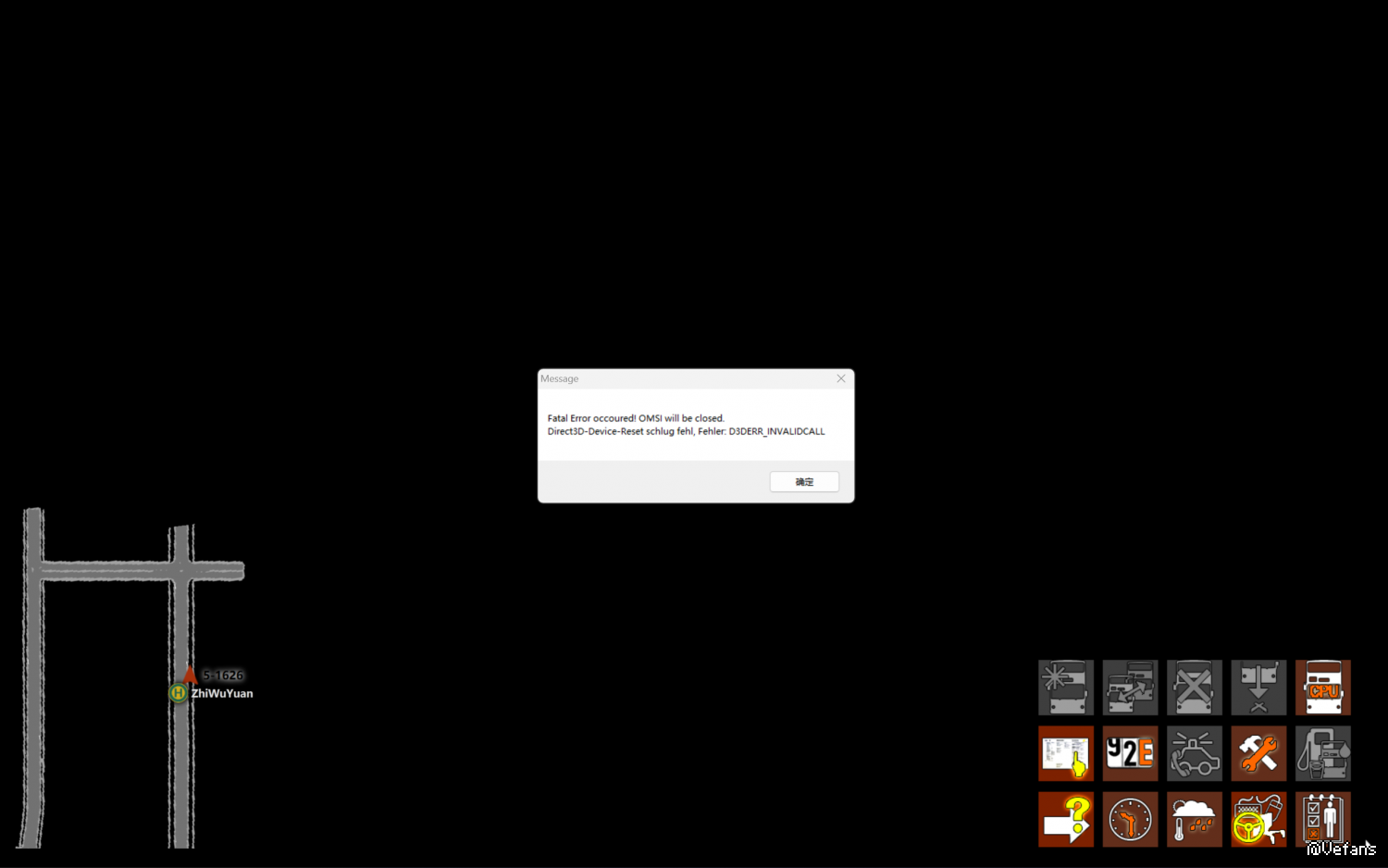Click the emergency car with phone icon
Screen dimensions: 1388x868
pos(1195,753)
